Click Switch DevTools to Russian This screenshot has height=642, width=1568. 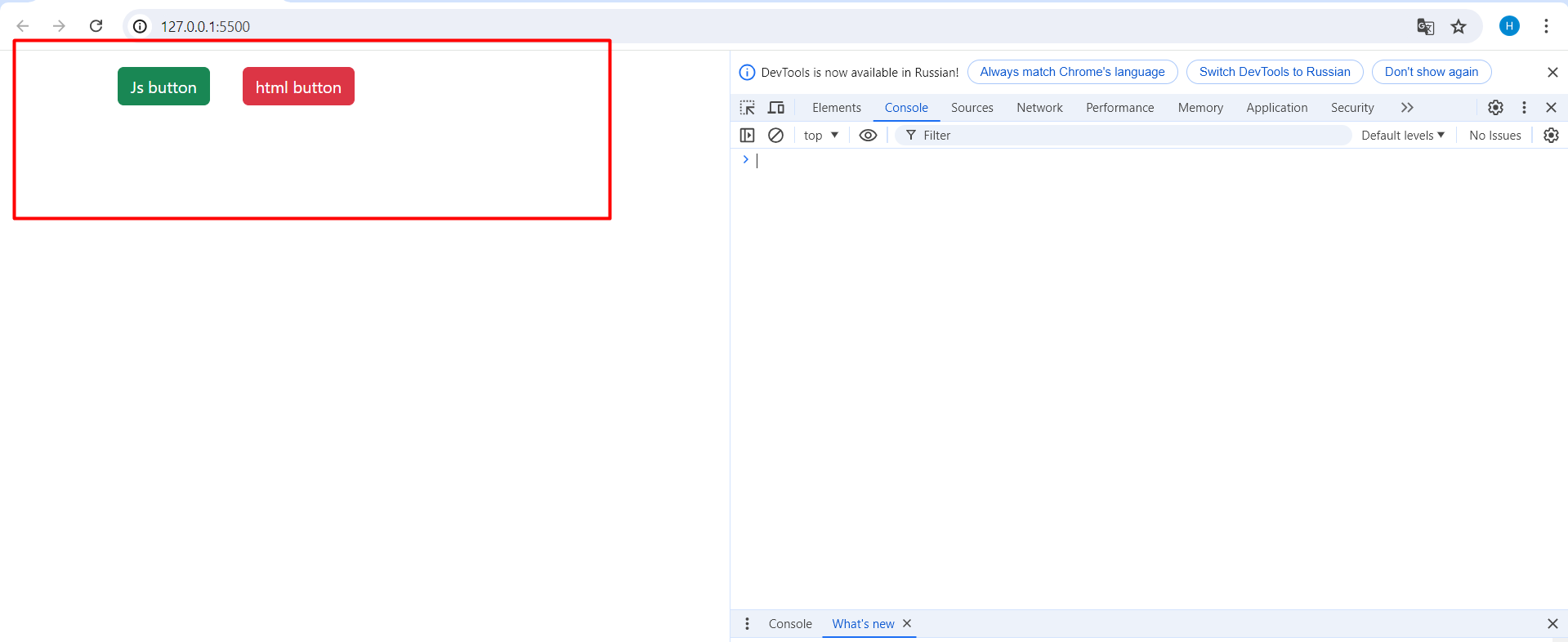1275,72
